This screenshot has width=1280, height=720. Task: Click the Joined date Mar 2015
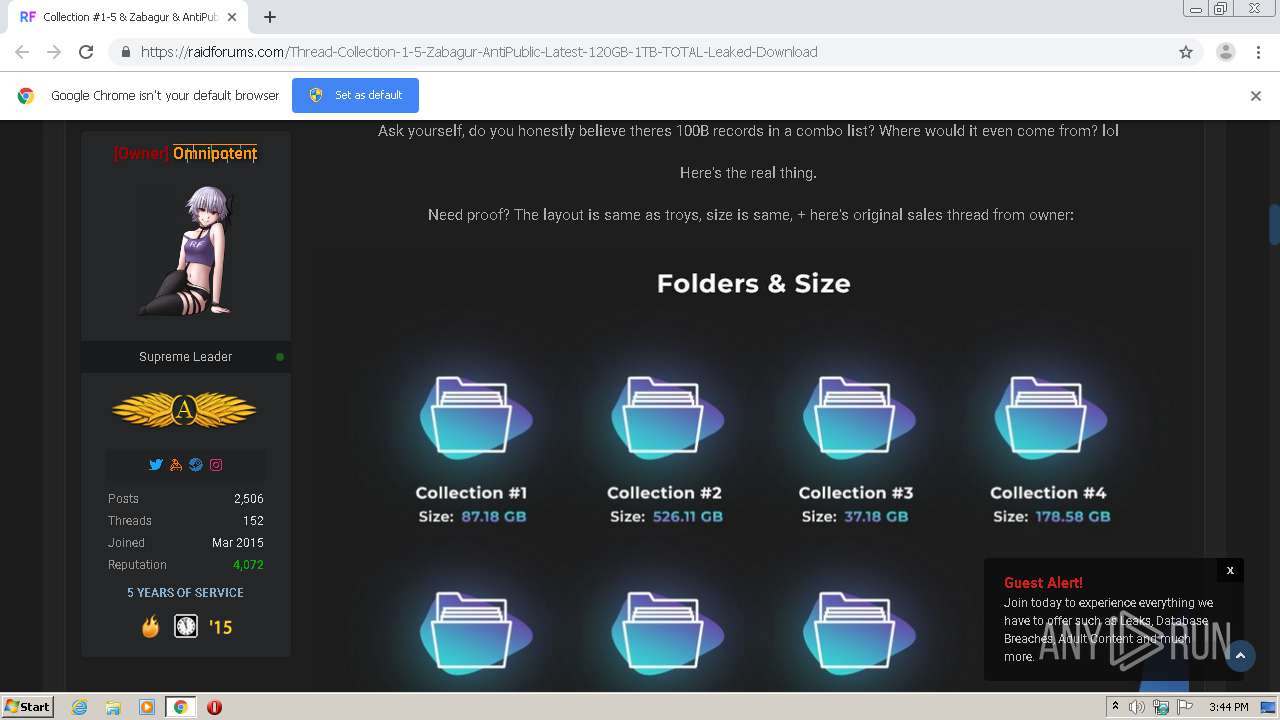coord(238,543)
